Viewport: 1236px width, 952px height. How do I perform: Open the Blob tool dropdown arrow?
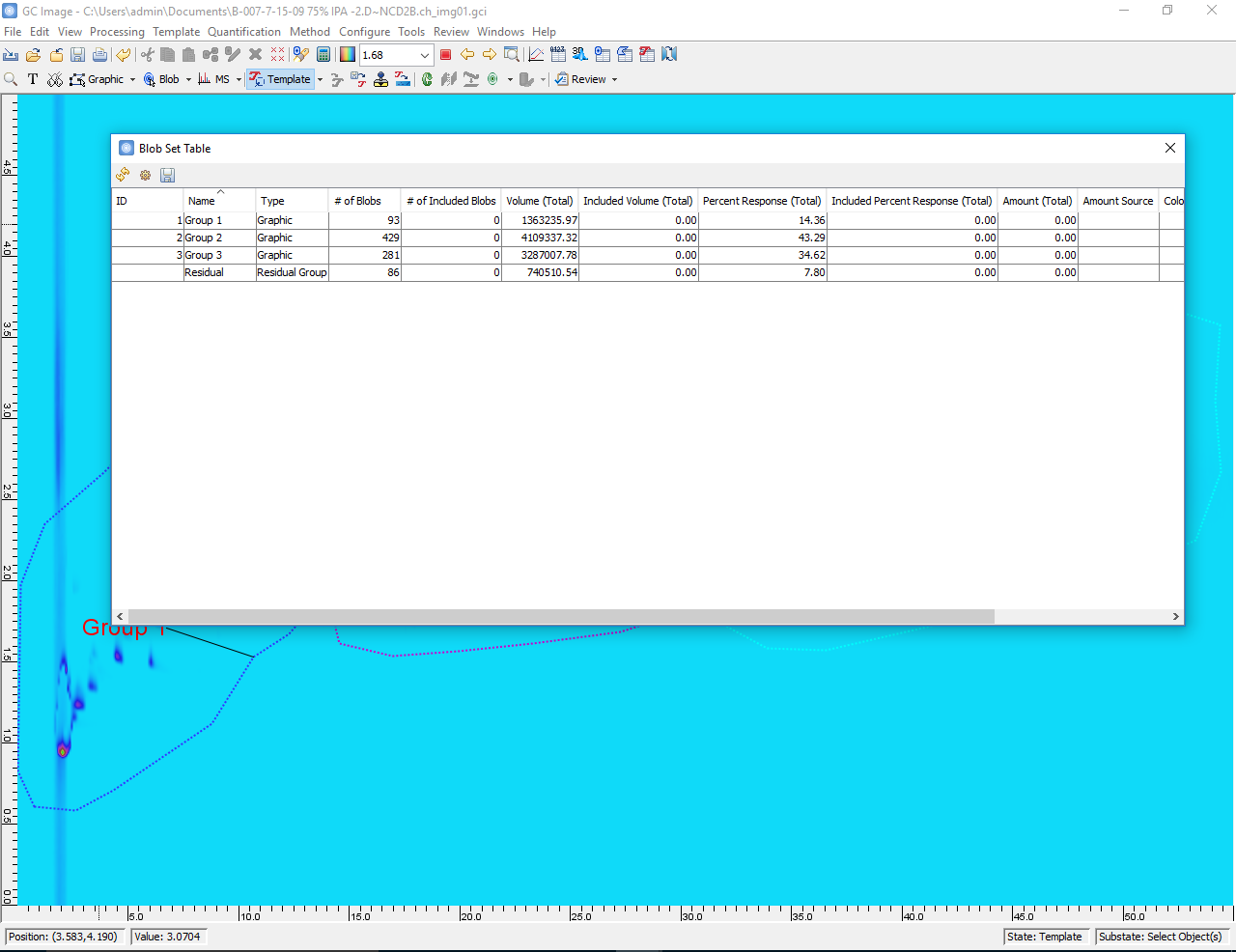pos(188,80)
